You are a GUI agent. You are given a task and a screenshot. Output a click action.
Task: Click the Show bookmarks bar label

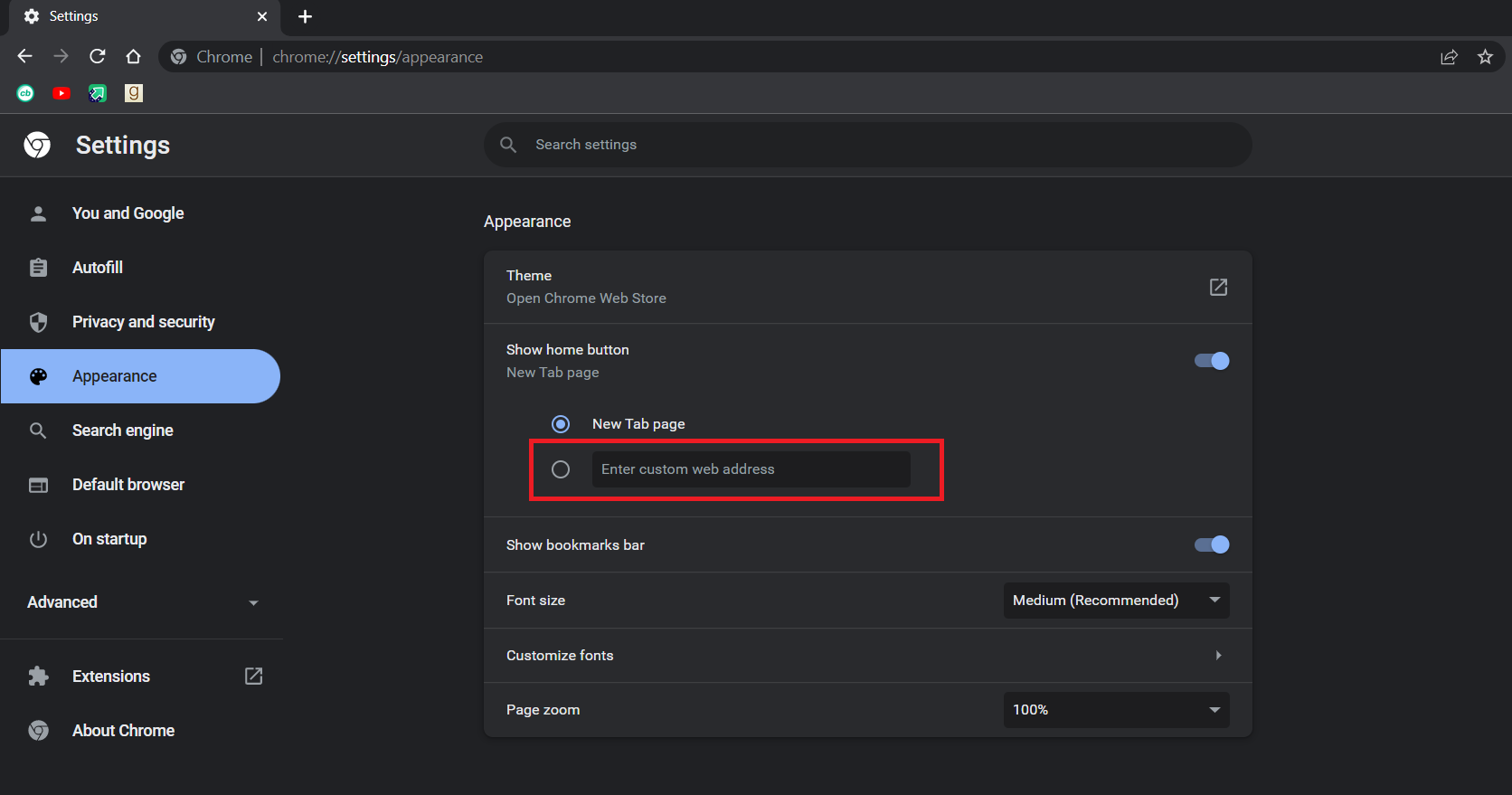coord(575,545)
